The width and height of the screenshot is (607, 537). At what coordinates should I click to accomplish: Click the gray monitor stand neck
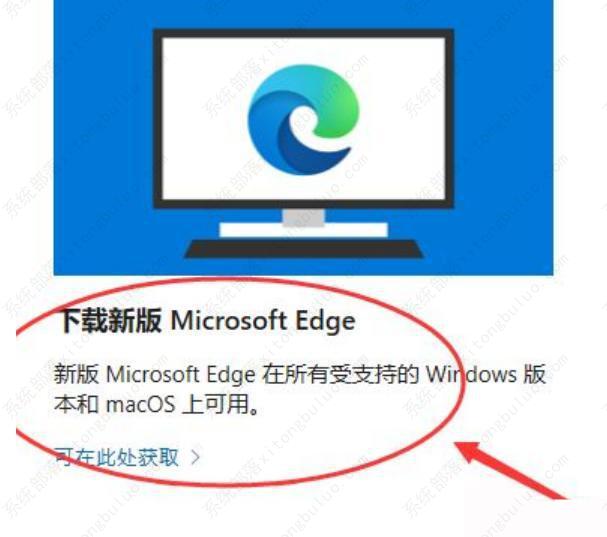pos(303,217)
